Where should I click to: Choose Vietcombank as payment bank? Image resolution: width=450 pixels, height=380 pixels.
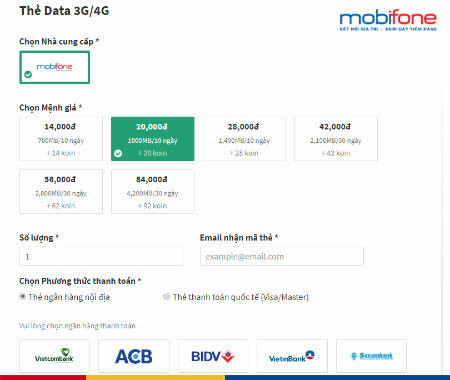(x=54, y=356)
